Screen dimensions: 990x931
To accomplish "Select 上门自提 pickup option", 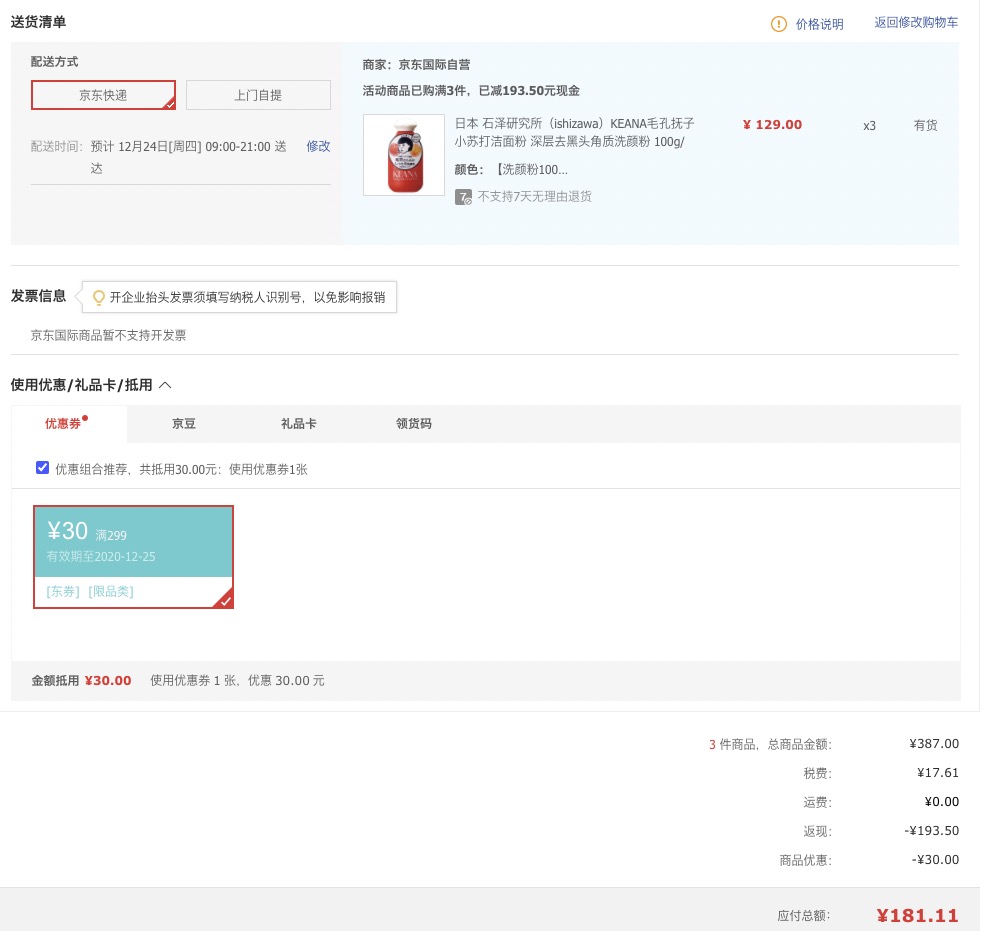I will tap(258, 95).
